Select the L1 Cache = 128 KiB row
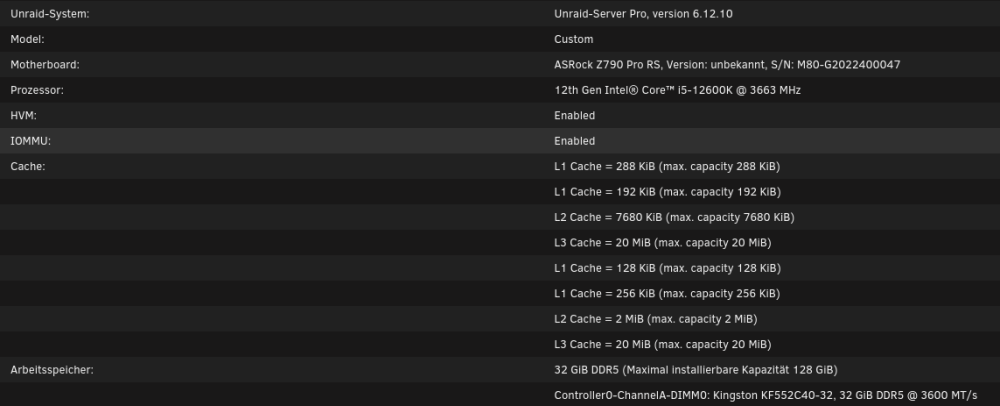The height and width of the screenshot is (406, 1000). tap(667, 268)
